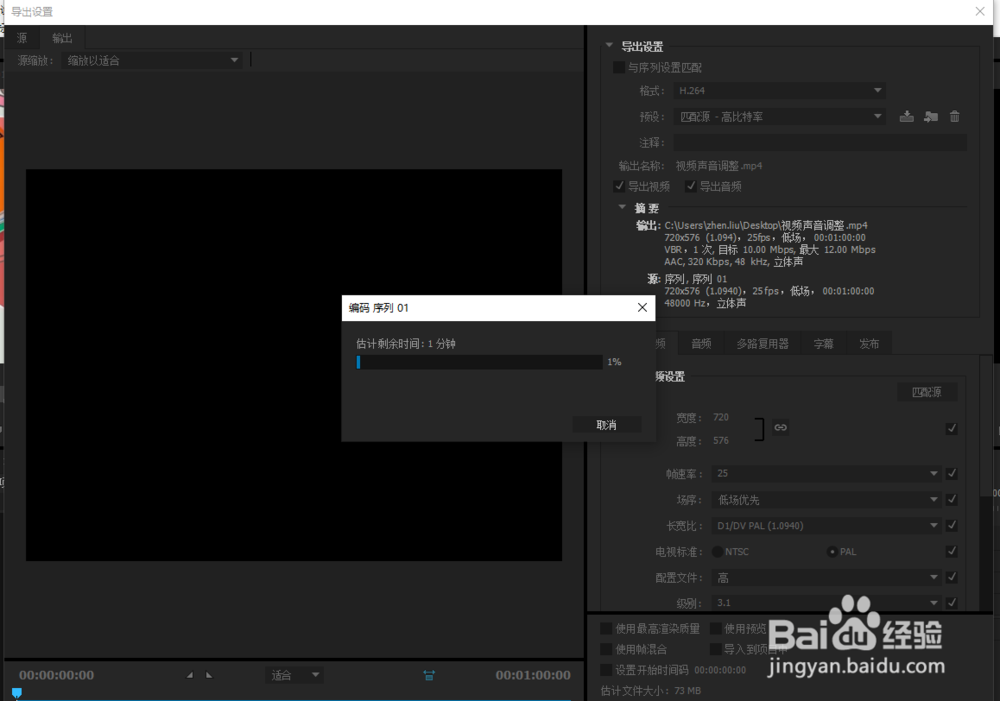The height and width of the screenshot is (701, 1000).
Task: Click the duration 00:01:00:00 display
Action: pyautogui.click(x=533, y=675)
